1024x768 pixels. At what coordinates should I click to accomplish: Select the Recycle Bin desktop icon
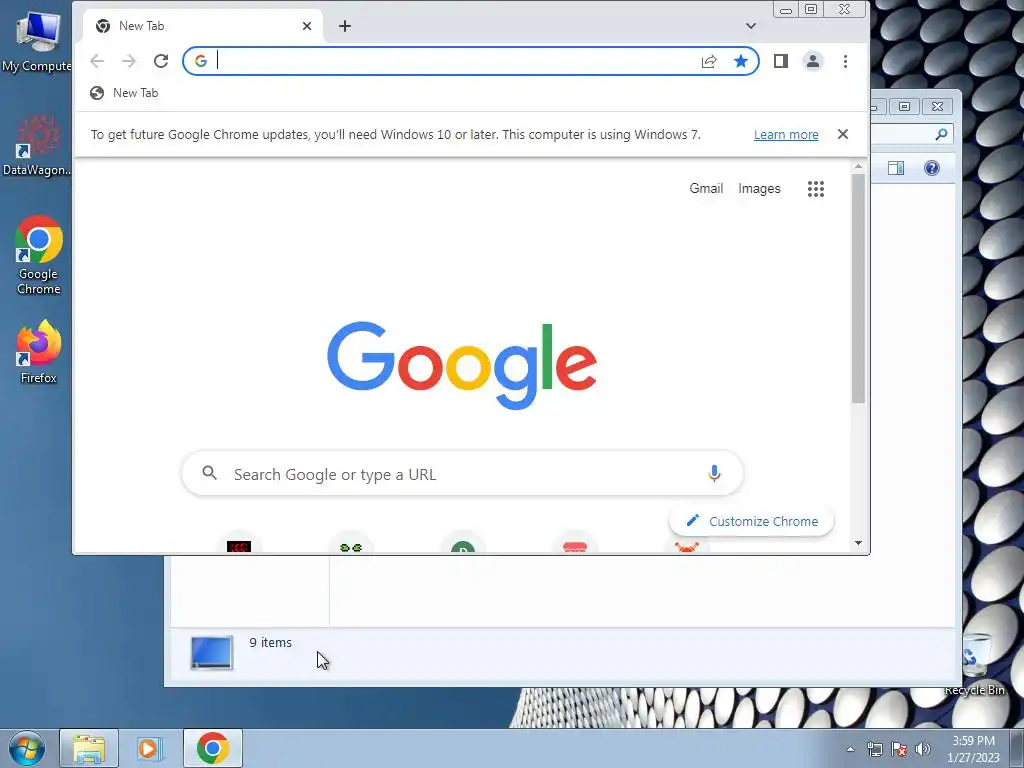pos(977,664)
